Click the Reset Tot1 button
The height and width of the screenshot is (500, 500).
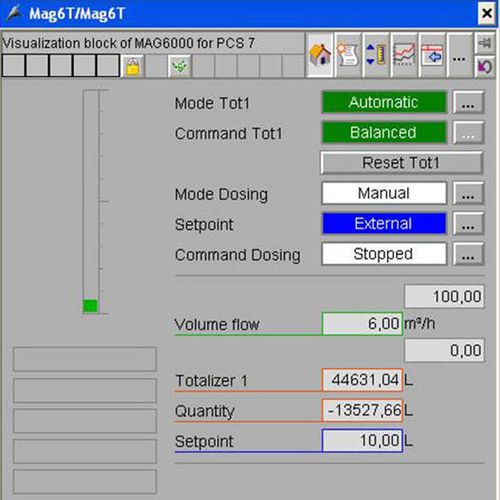click(x=402, y=163)
